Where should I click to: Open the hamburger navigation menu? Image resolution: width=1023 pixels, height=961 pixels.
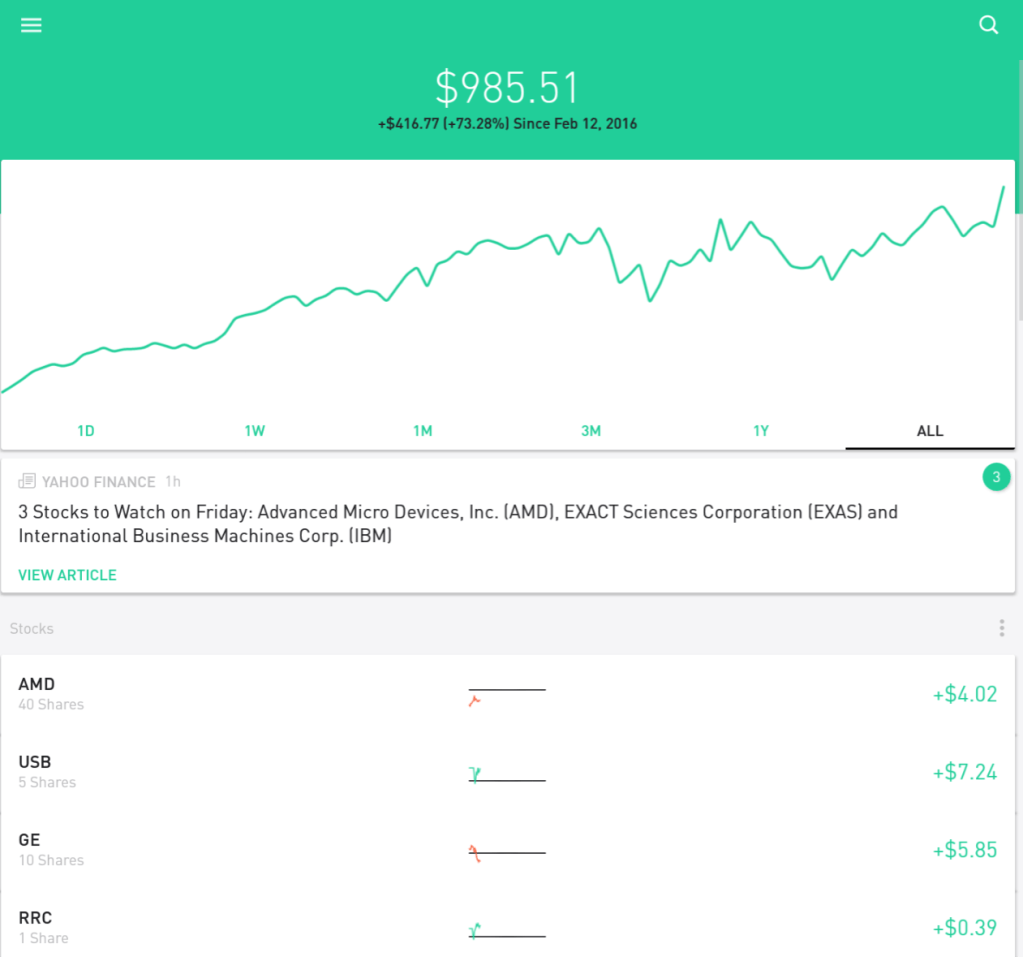(31, 26)
